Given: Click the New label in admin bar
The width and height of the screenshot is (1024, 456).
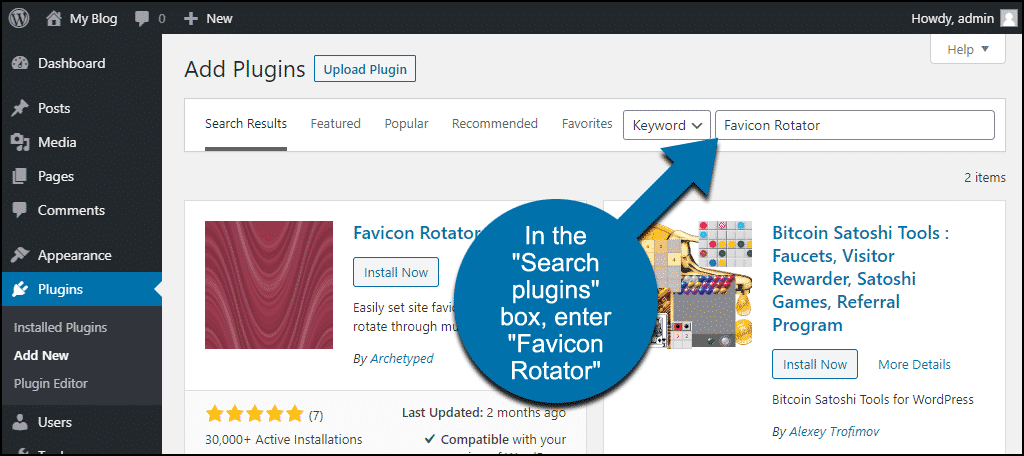Looking at the screenshot, I should point(219,19).
